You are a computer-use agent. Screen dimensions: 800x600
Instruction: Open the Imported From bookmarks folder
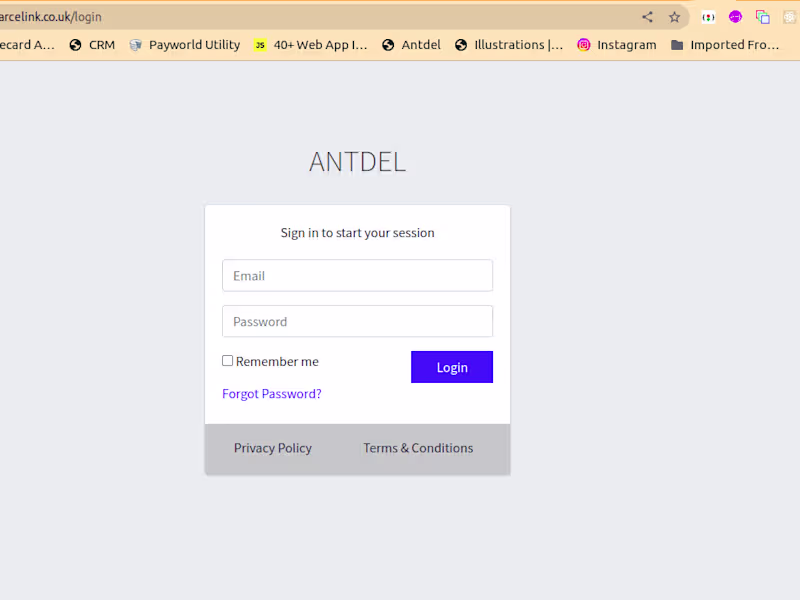pyautogui.click(x=725, y=45)
